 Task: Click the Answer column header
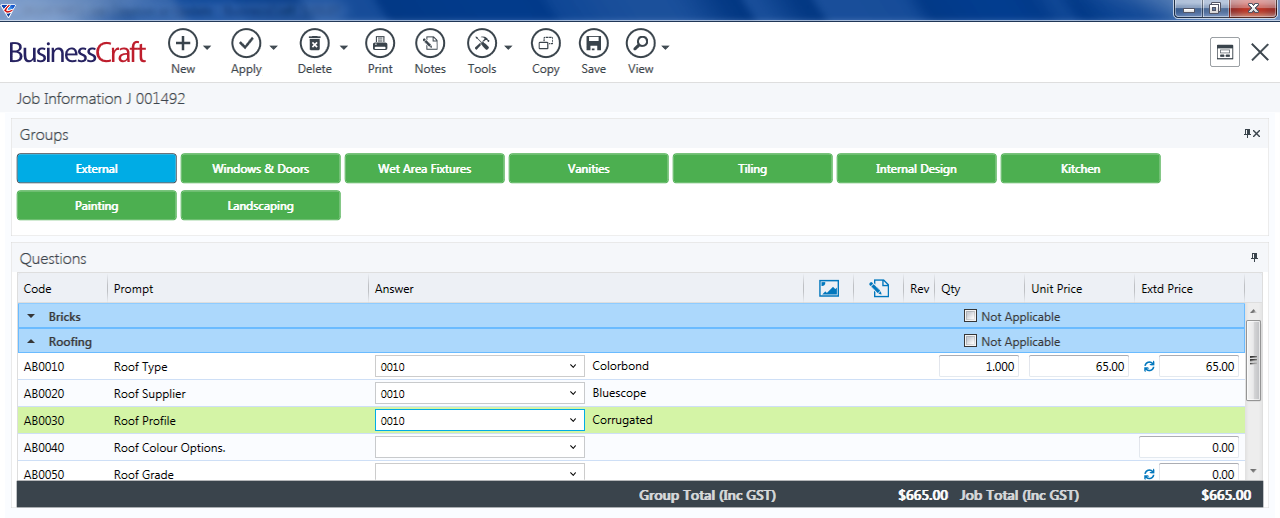pos(586,289)
